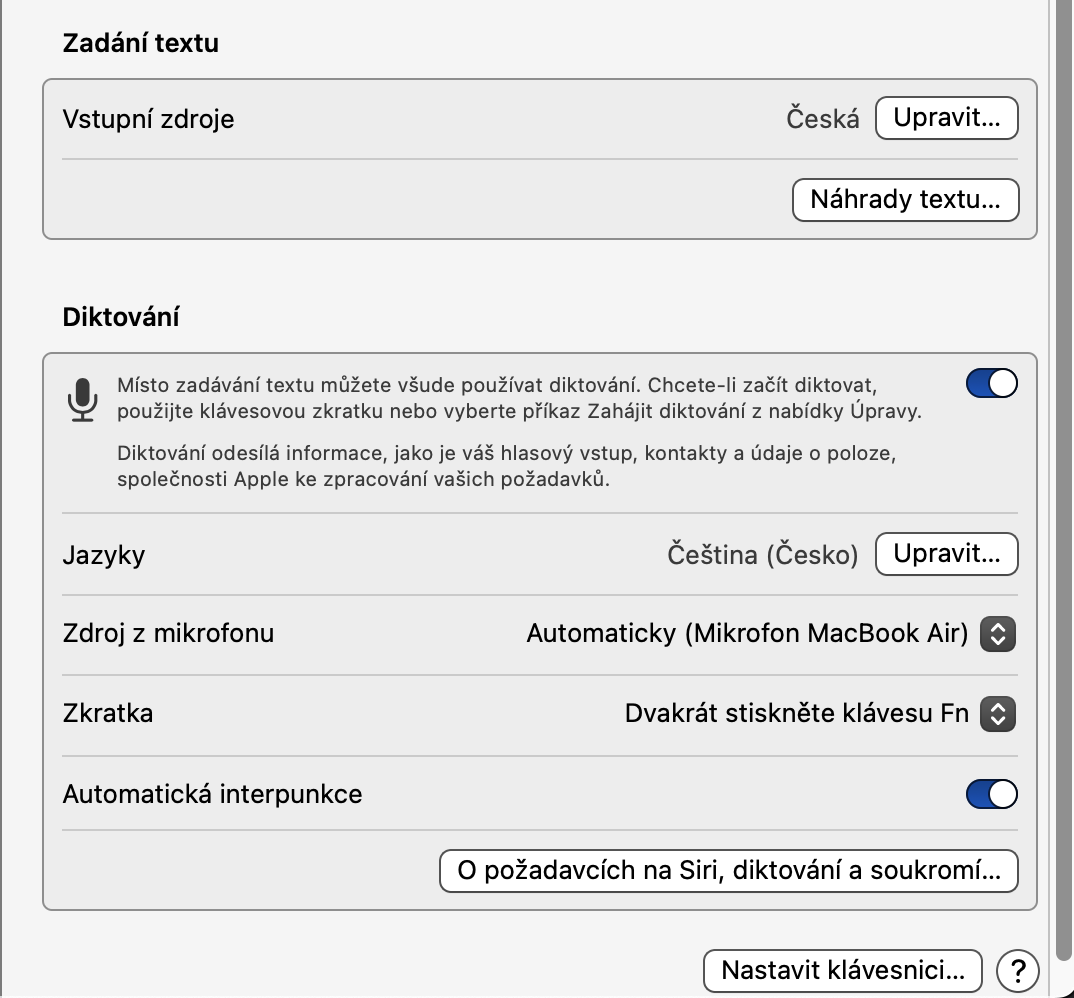Click the Diktování section heading
This screenshot has height=998, width=1074.
[x=121, y=317]
